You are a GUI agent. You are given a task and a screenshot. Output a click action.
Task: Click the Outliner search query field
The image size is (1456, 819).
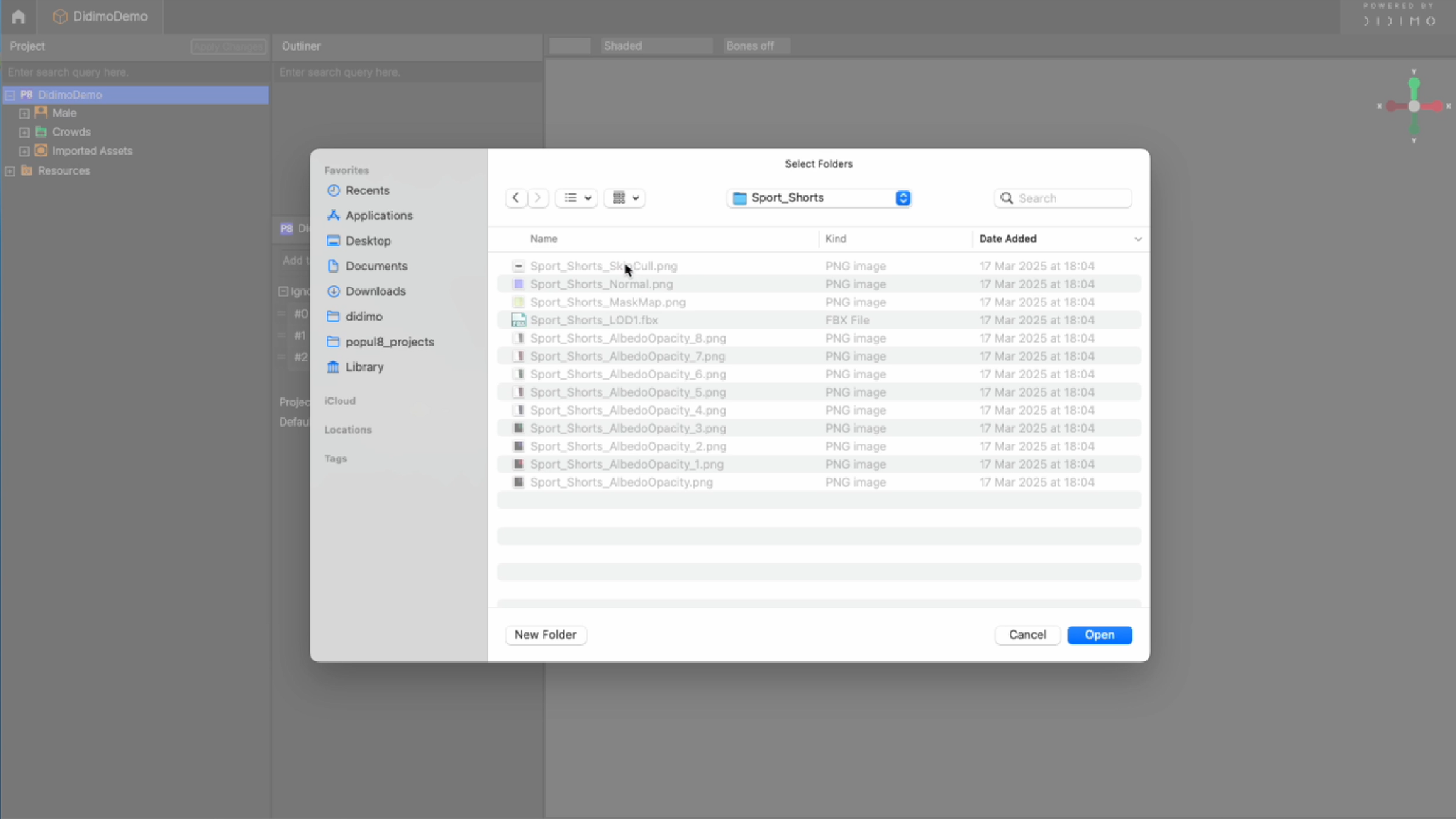pos(407,72)
